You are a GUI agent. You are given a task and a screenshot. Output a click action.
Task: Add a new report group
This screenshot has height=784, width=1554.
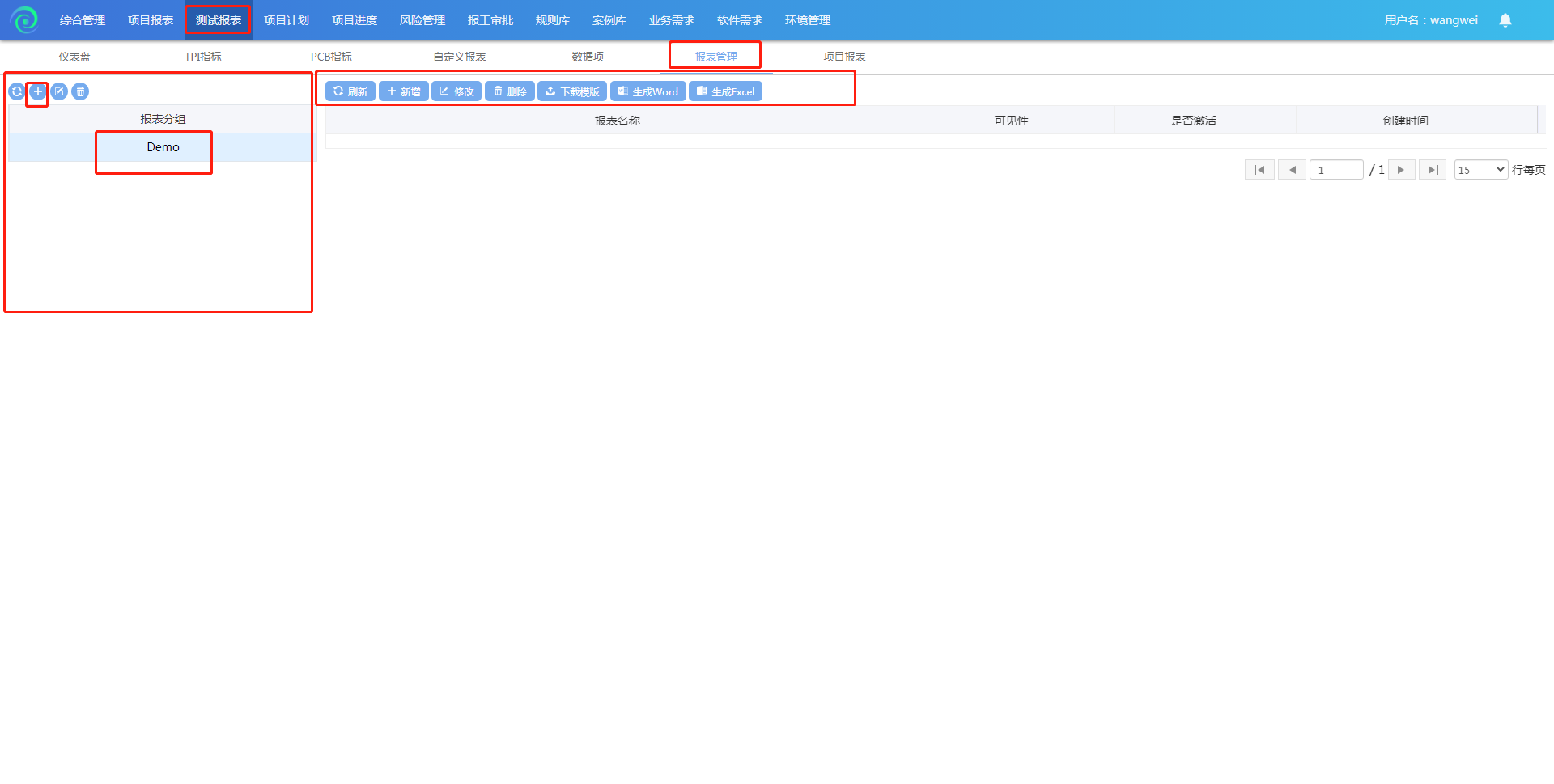pyautogui.click(x=37, y=91)
